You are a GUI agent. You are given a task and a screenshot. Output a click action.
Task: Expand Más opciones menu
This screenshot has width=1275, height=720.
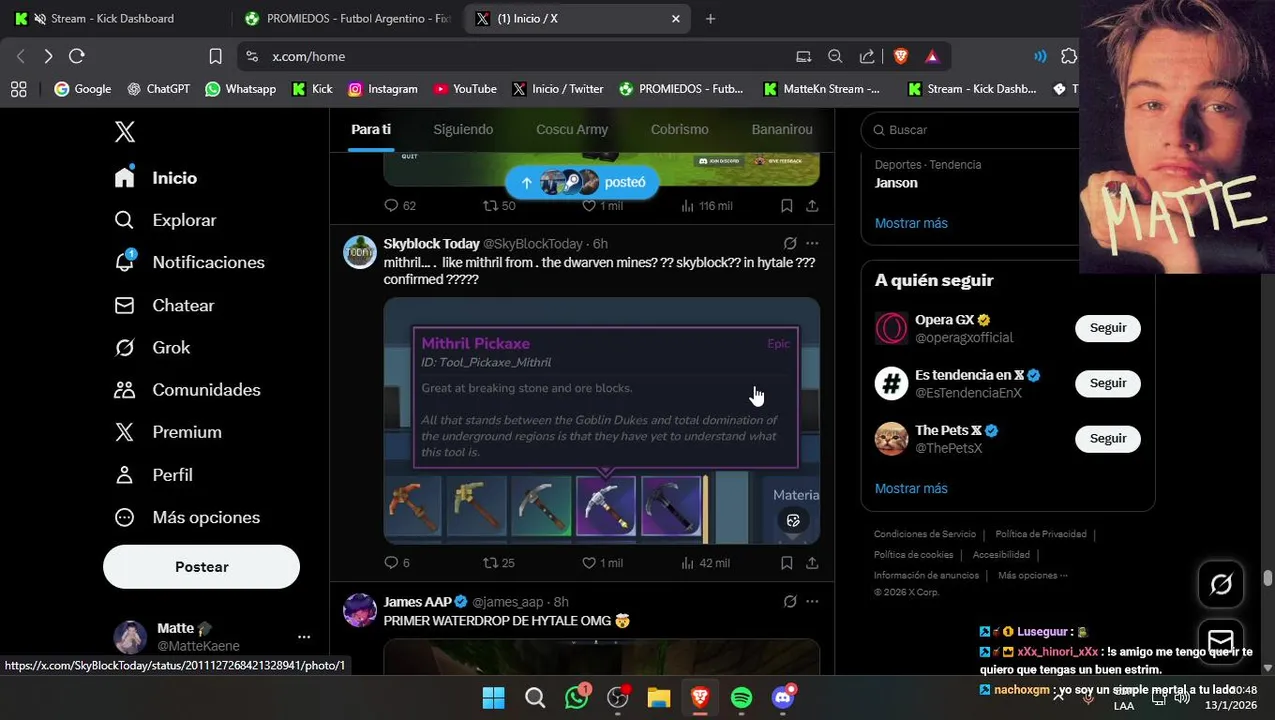(187, 517)
